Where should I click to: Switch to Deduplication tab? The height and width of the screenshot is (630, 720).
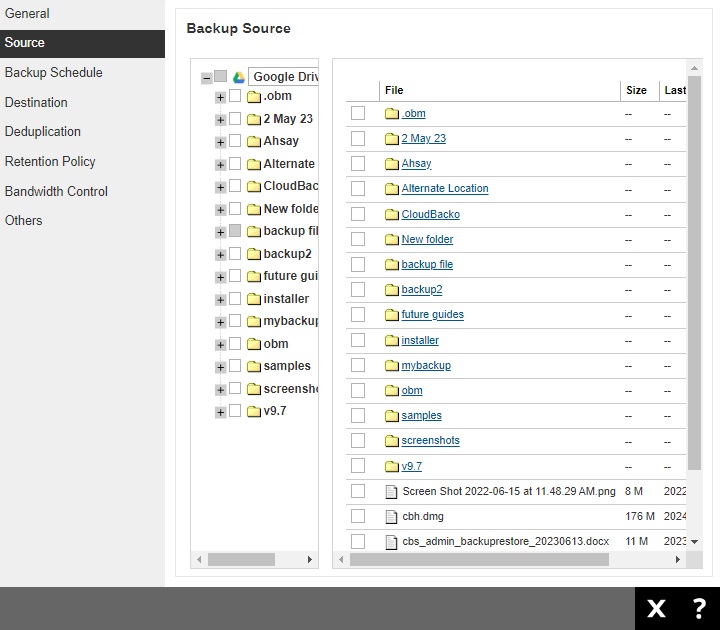[x=82, y=132]
